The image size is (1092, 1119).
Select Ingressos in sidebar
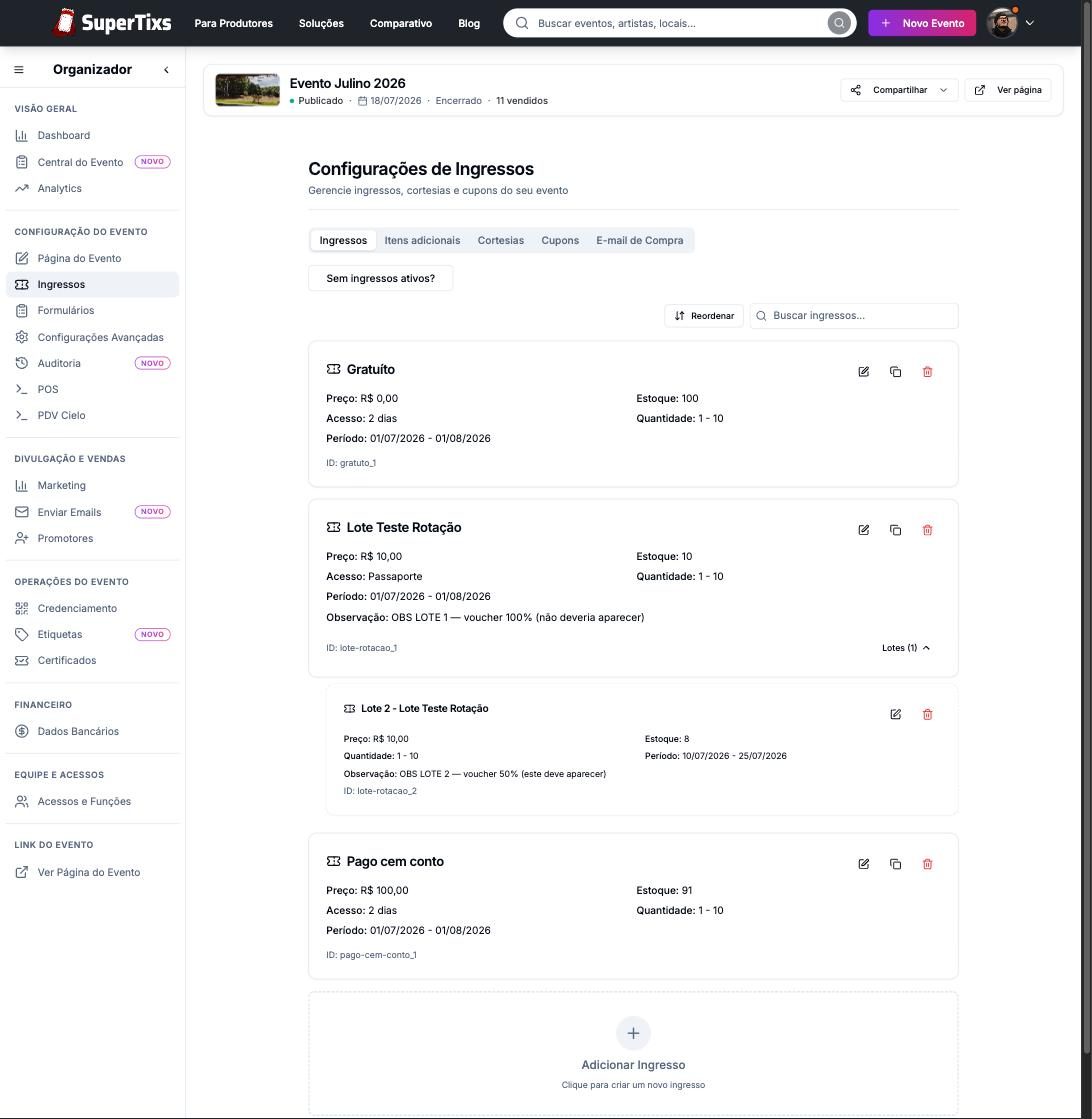(x=92, y=284)
